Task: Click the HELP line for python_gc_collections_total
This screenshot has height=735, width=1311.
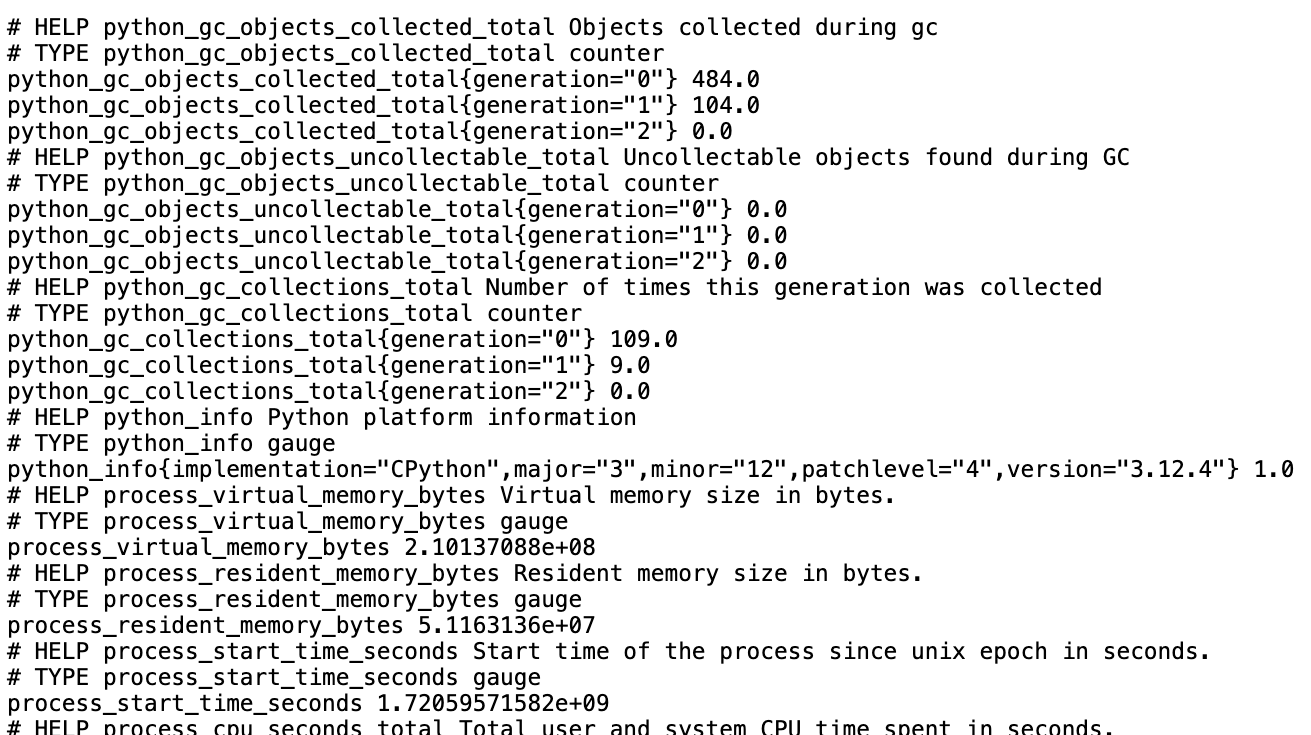Action: pos(554,287)
